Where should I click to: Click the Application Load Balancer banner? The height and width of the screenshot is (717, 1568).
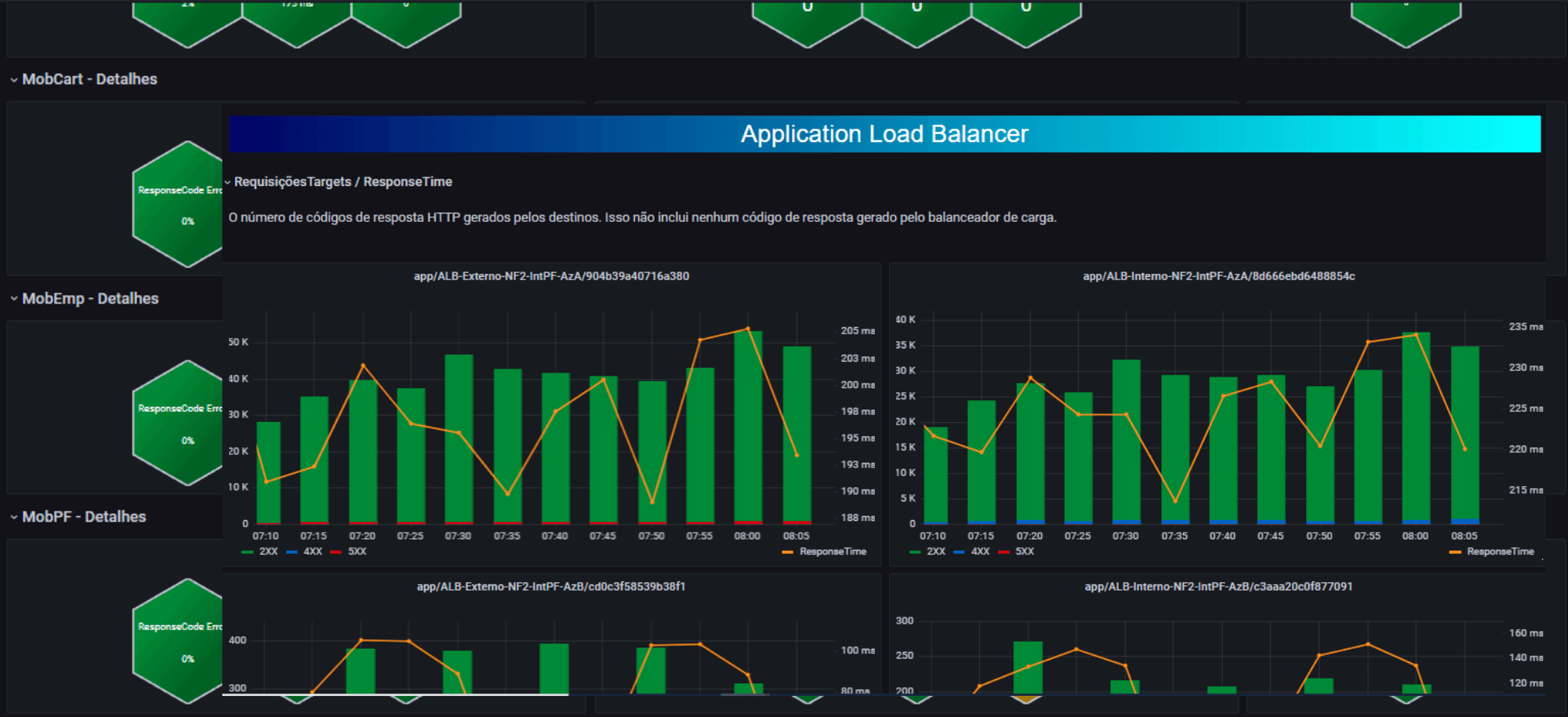(x=884, y=134)
